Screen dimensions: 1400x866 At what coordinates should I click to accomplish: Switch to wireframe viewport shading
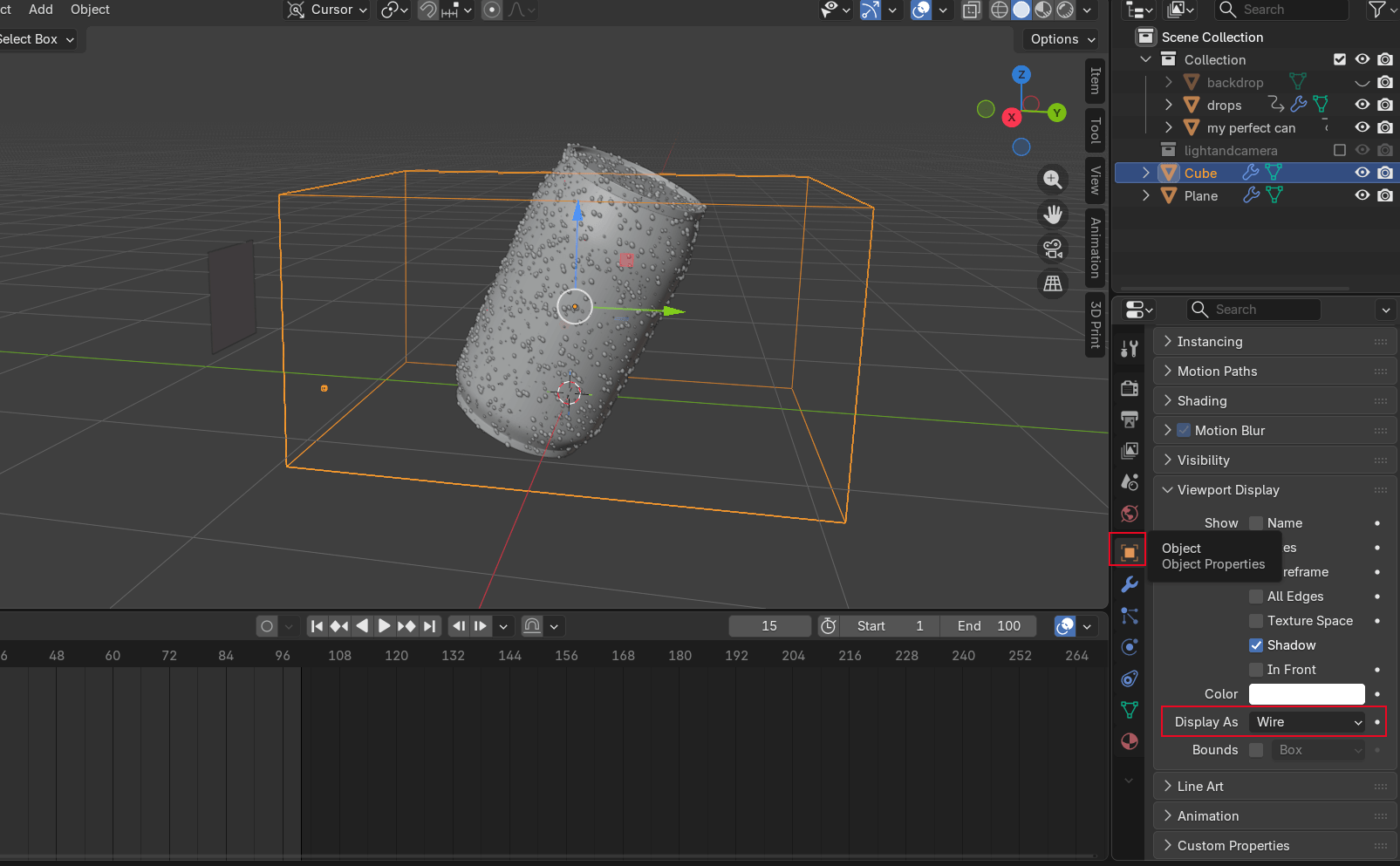[1000, 10]
